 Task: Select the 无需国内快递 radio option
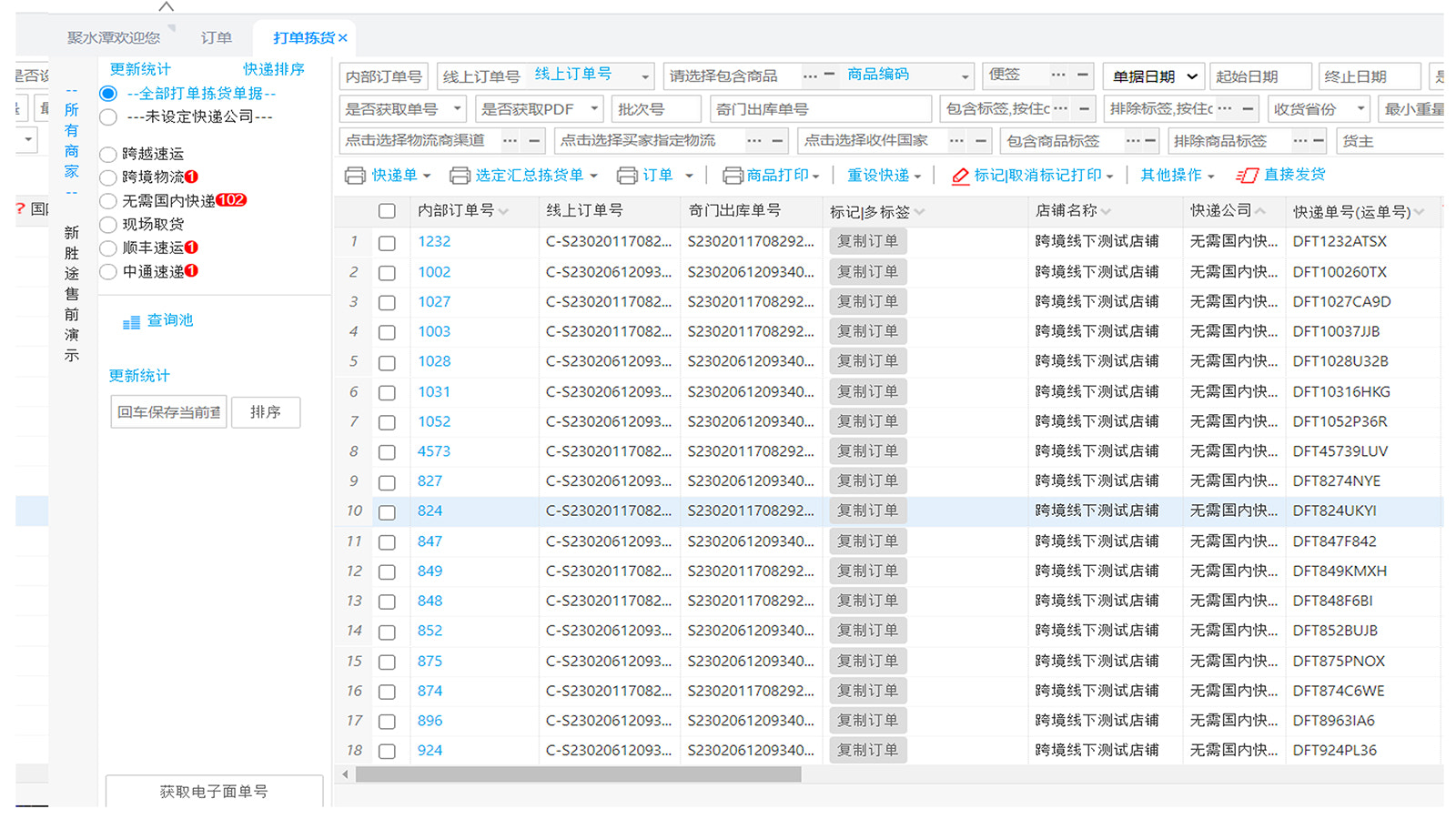click(108, 201)
